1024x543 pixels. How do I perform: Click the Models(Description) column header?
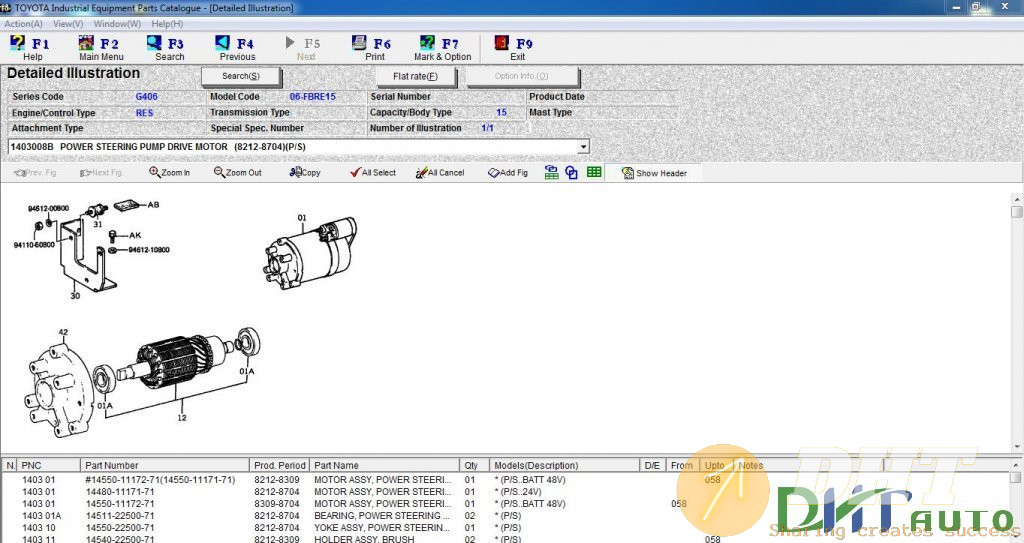pyautogui.click(x=564, y=465)
